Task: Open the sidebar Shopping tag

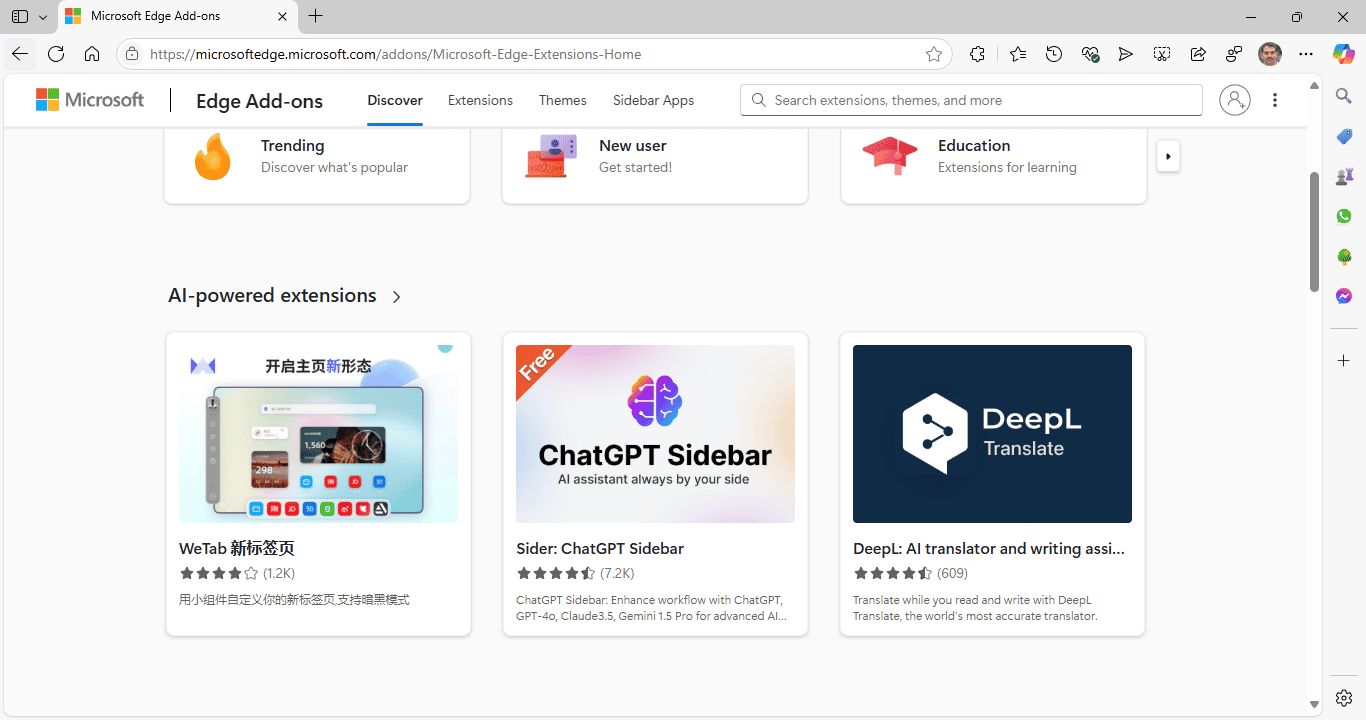Action: pyautogui.click(x=1344, y=136)
